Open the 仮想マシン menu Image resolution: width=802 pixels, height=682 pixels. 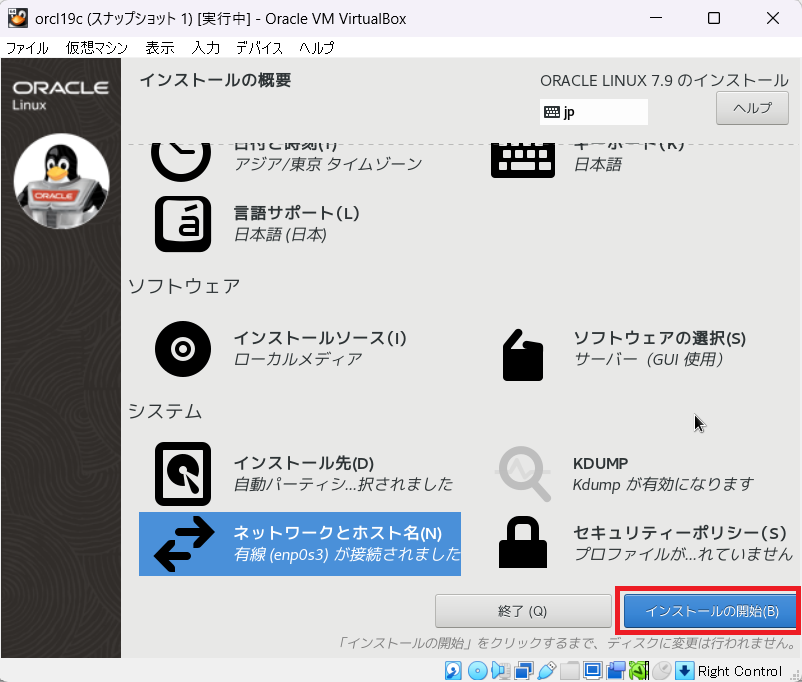(98, 48)
